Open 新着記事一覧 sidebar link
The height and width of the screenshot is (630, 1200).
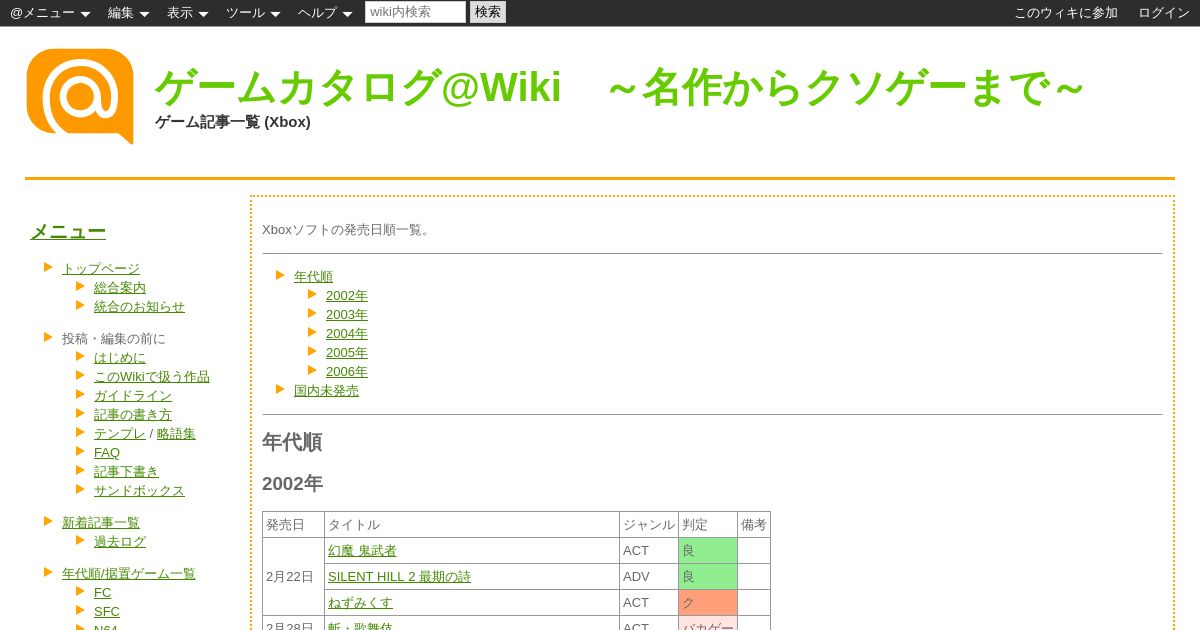click(101, 522)
